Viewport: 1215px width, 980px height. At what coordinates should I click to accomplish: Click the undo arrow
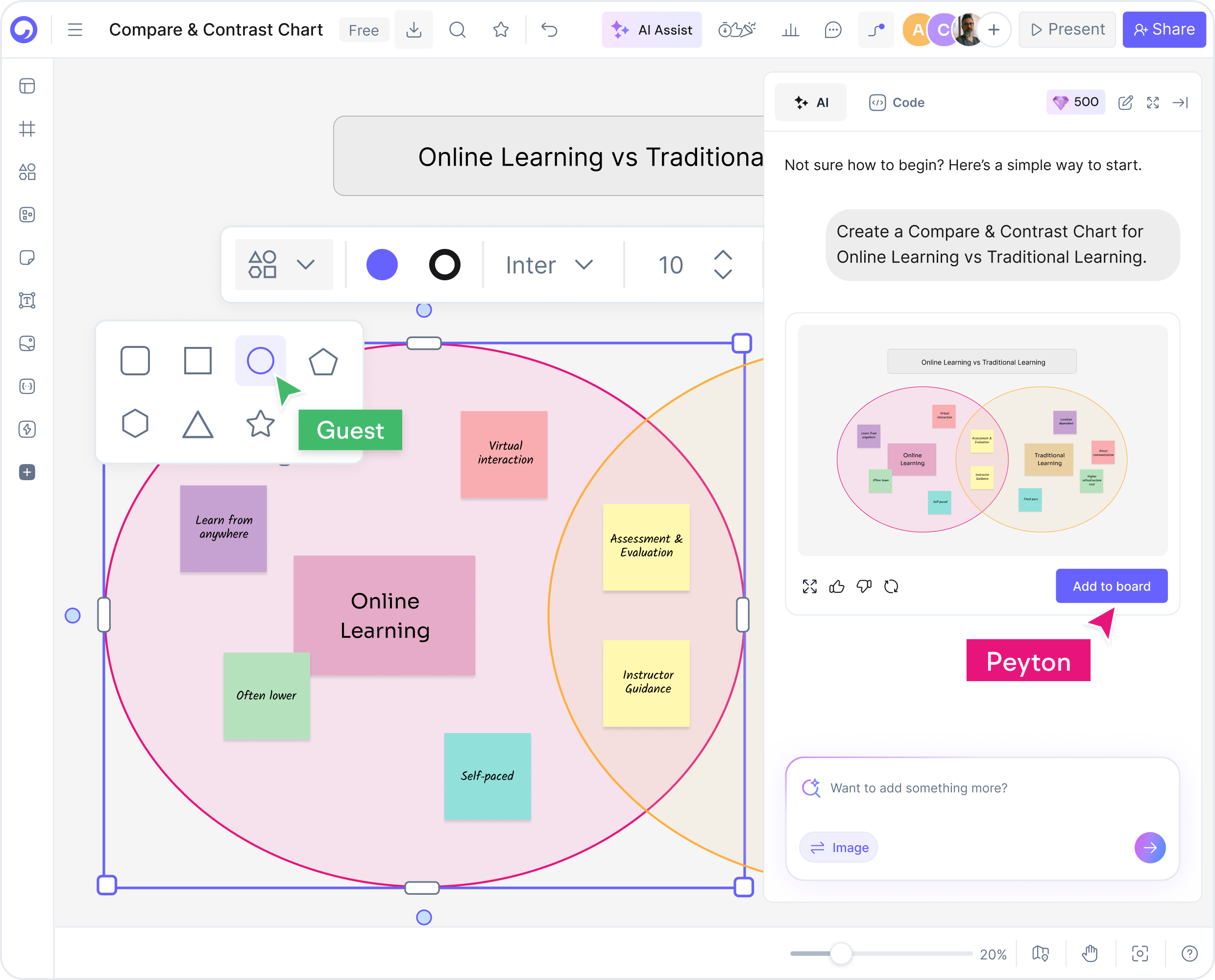point(549,30)
